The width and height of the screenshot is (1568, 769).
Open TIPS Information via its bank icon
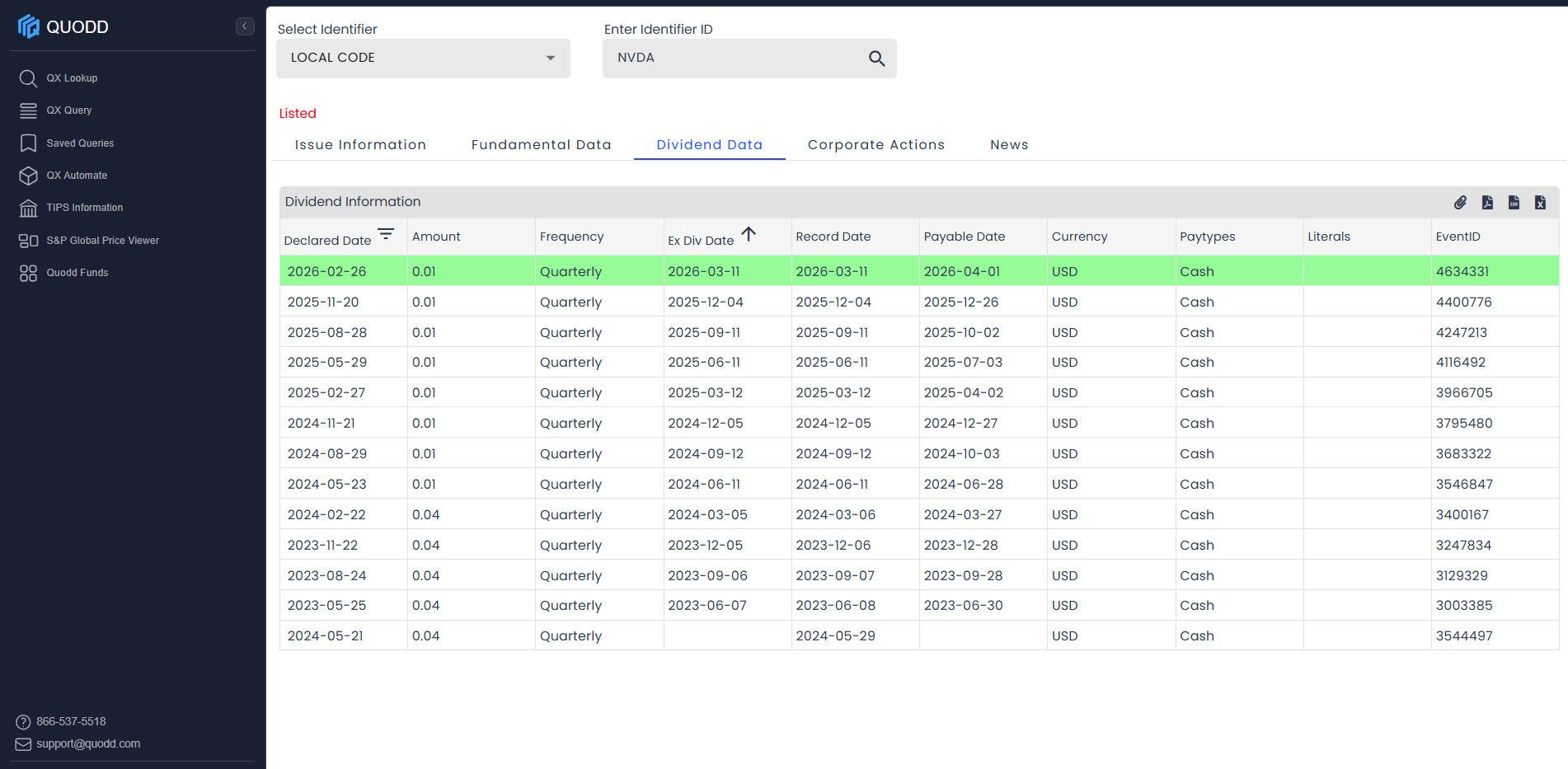click(x=28, y=208)
